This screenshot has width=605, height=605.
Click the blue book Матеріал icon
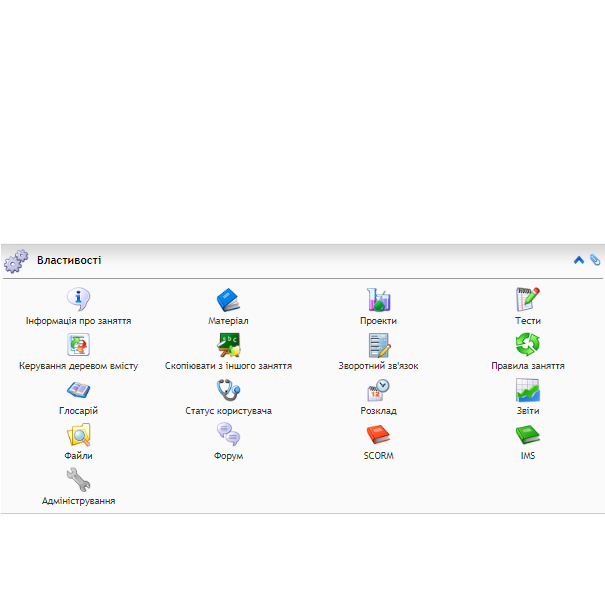228,299
